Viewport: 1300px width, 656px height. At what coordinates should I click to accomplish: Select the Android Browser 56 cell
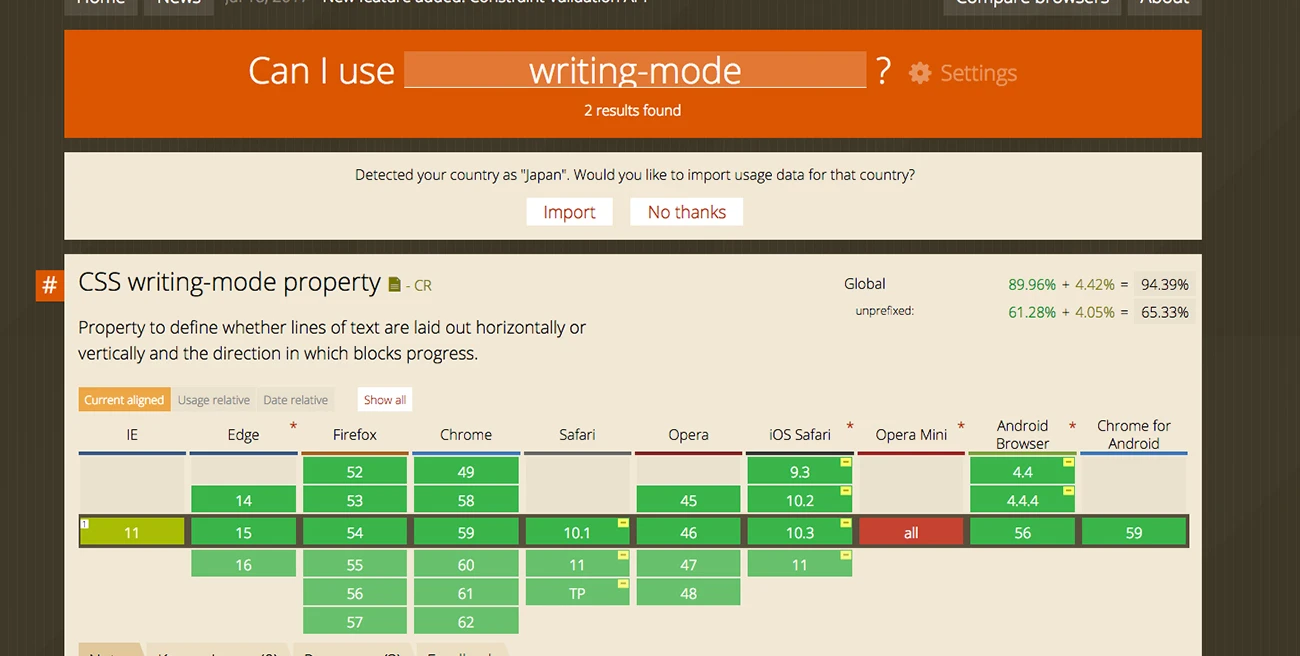pyautogui.click(x=1022, y=533)
